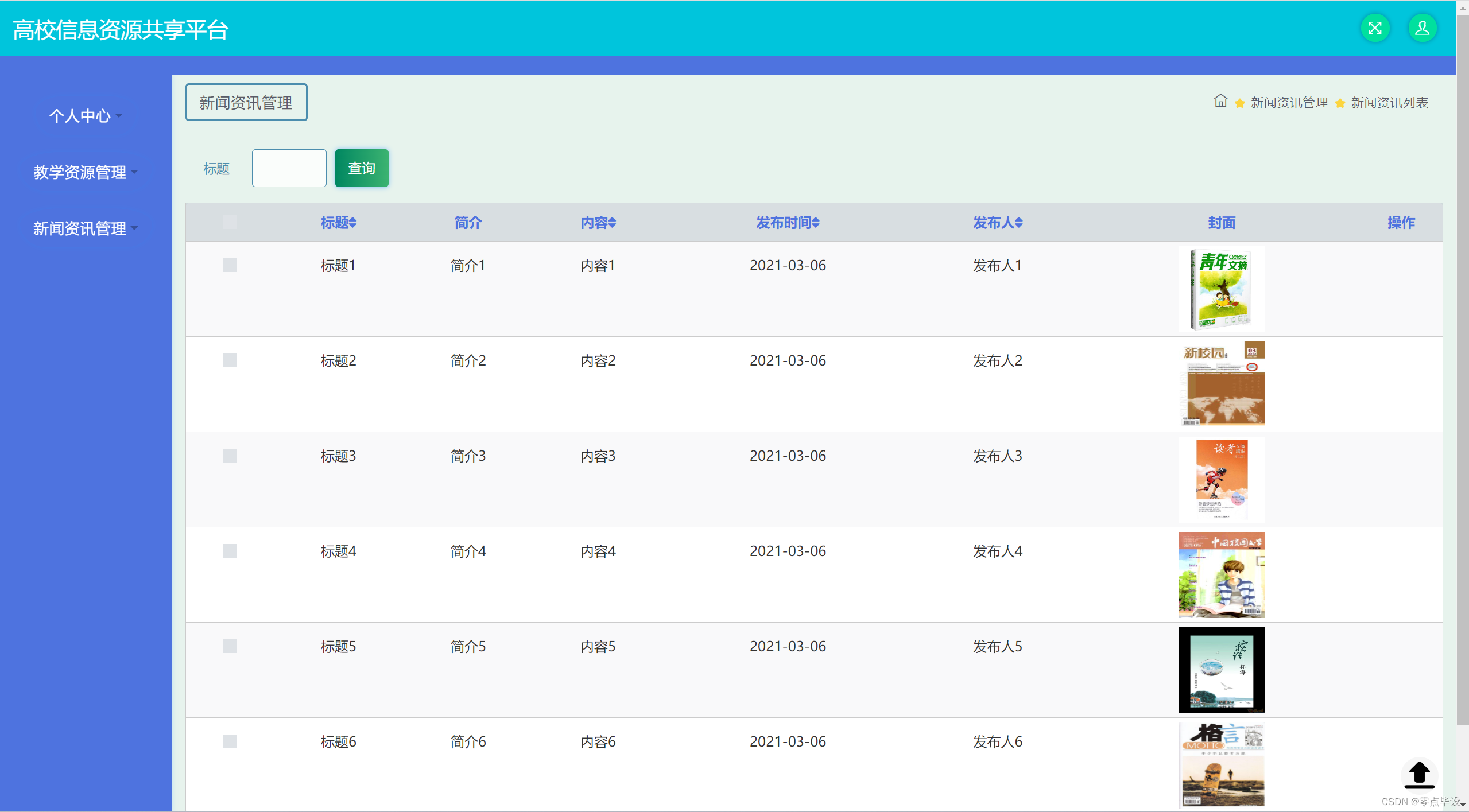Click the 2021-03-06 date in row 标题2
Image resolution: width=1469 pixels, height=812 pixels.
[788, 360]
